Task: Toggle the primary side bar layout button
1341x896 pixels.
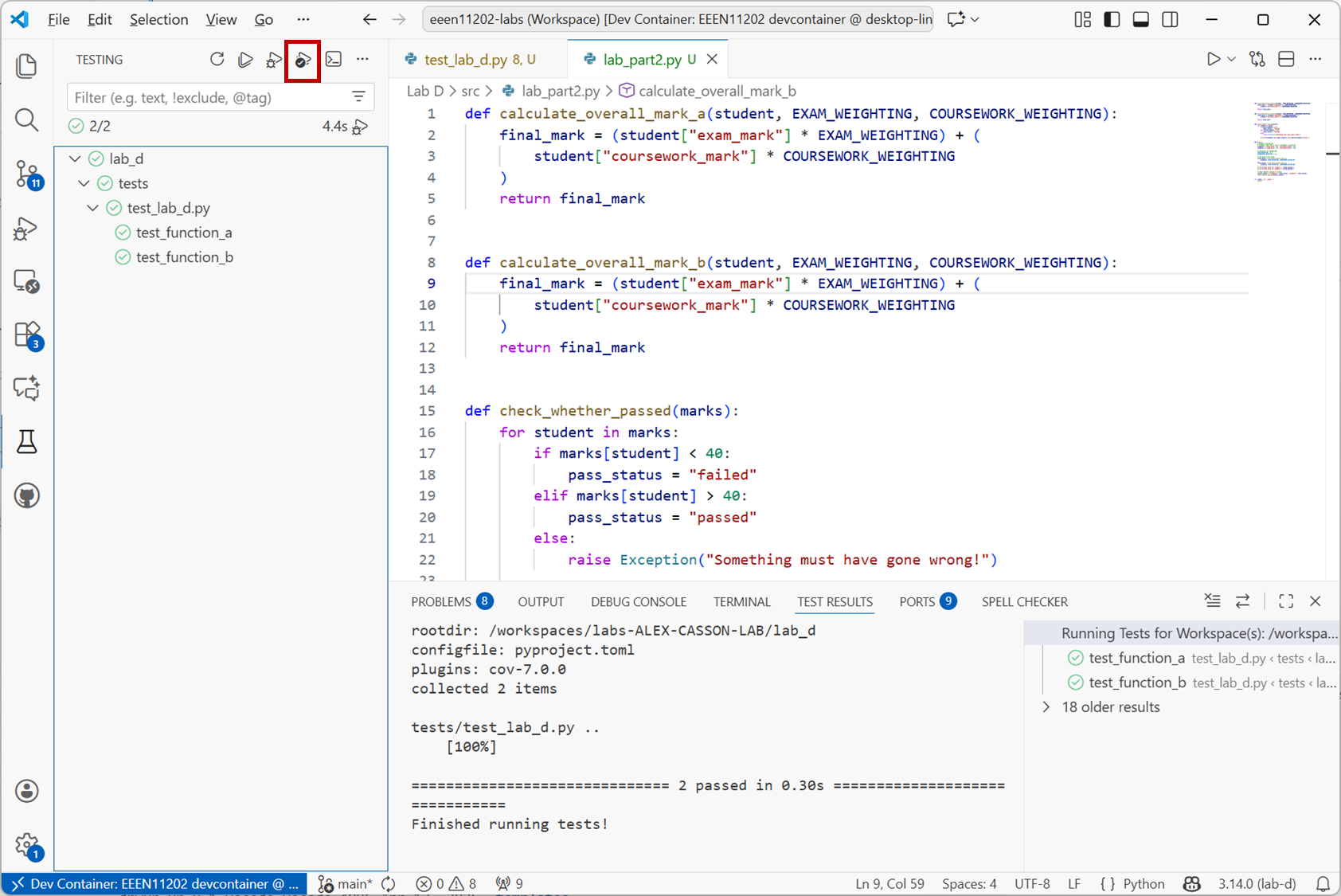Action: [x=1112, y=20]
